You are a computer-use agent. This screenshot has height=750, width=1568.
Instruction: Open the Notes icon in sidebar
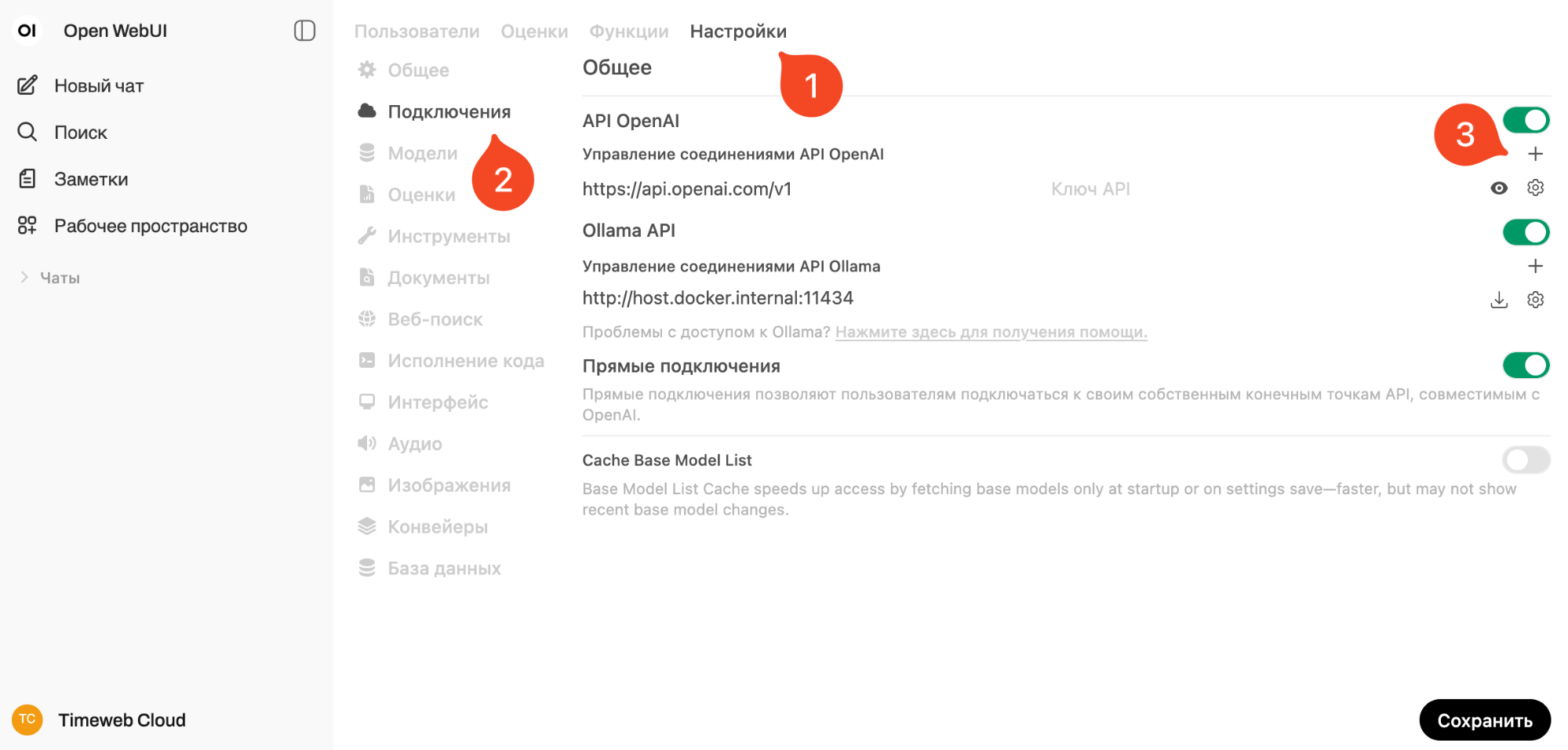point(27,179)
